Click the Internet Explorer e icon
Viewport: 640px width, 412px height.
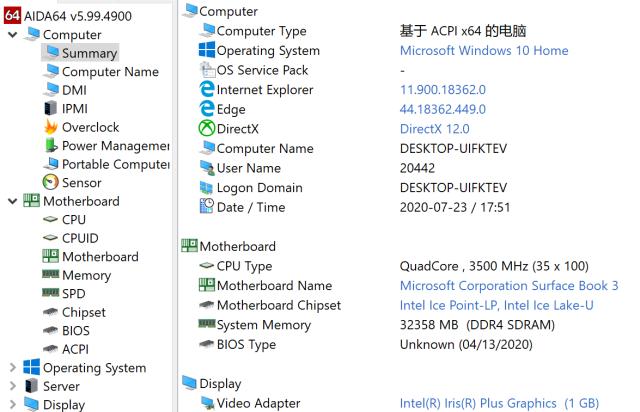point(207,89)
